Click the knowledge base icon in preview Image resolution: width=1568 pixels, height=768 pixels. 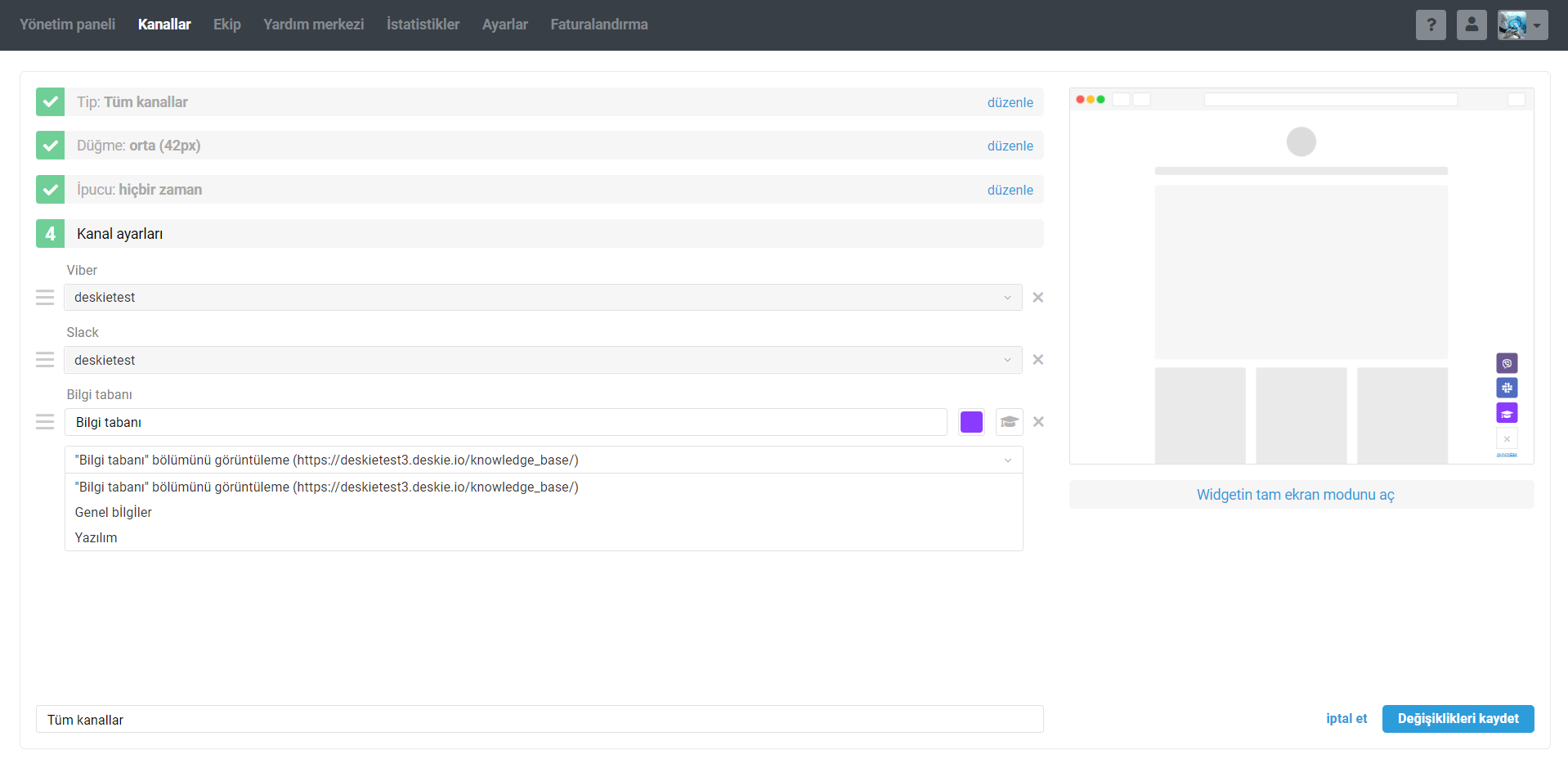pos(1507,413)
